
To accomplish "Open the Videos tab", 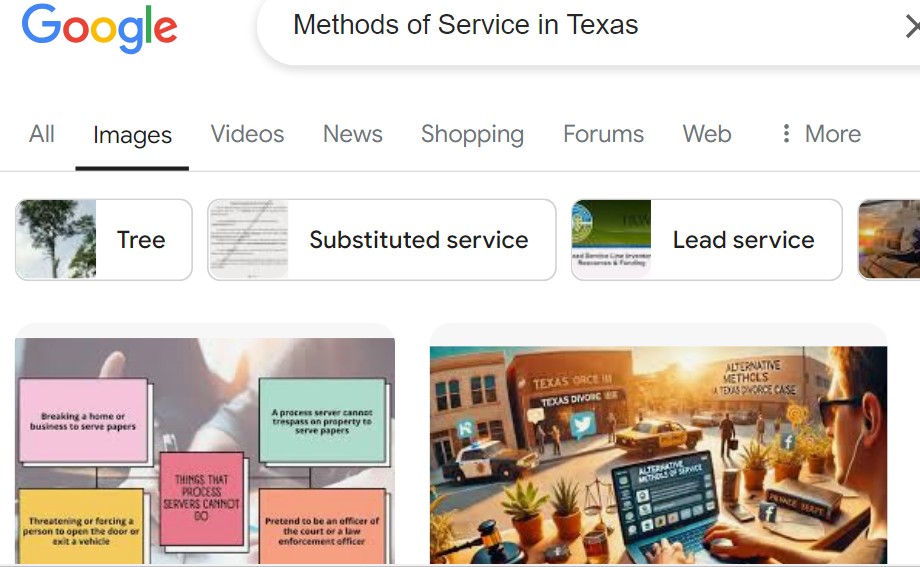I will (x=247, y=134).
